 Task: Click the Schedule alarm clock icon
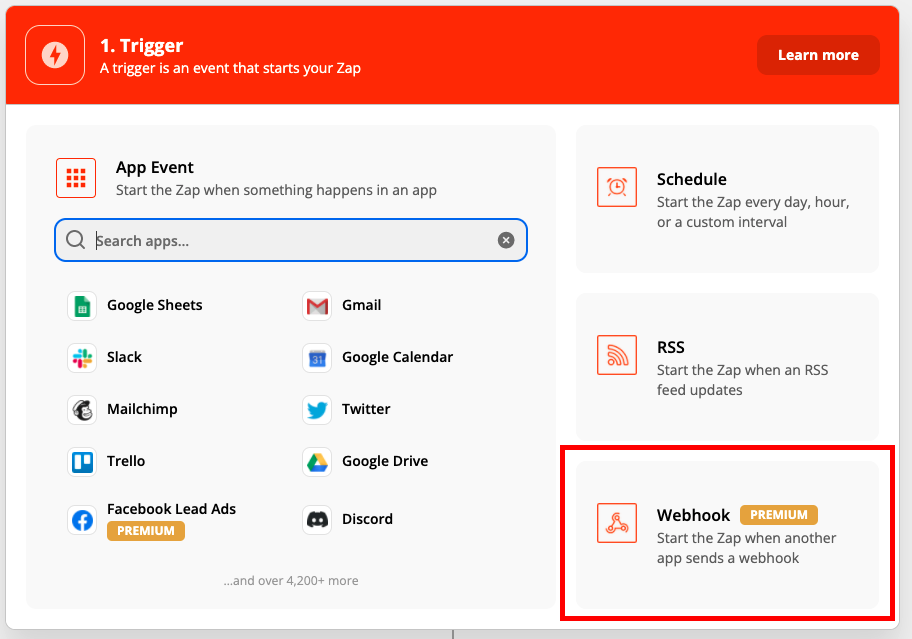617,187
